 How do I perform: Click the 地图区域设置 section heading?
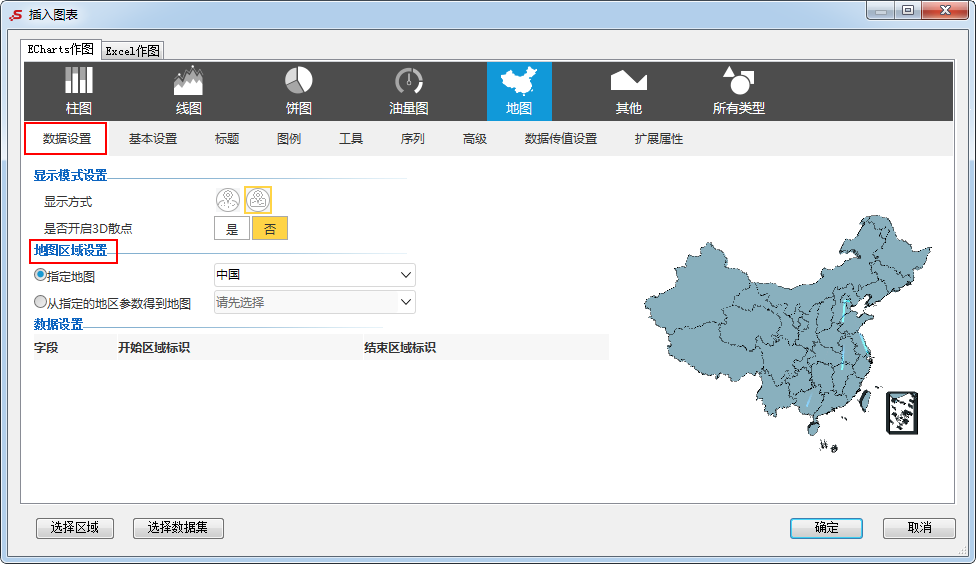click(70, 250)
